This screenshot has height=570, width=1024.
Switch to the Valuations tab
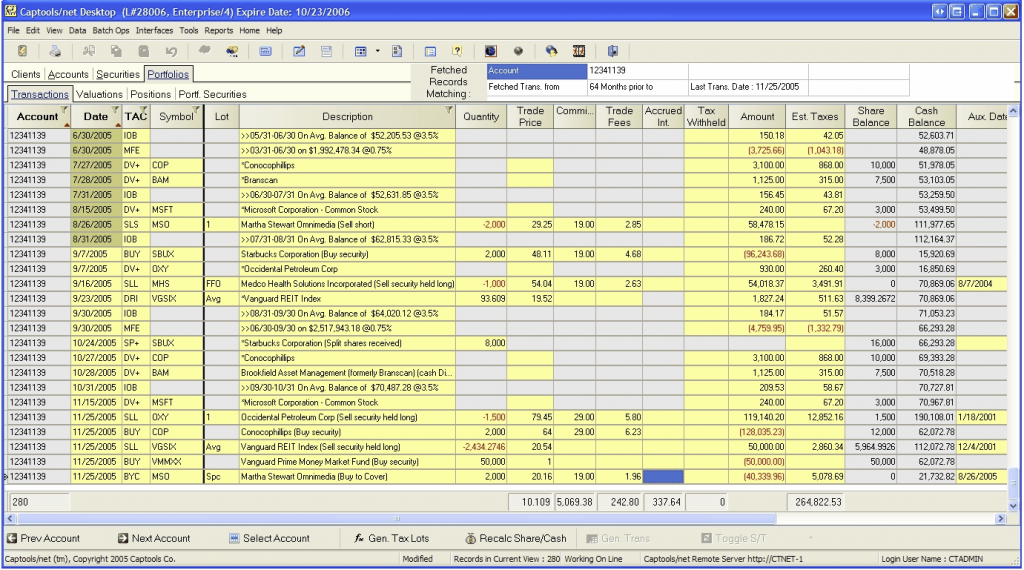tap(99, 94)
